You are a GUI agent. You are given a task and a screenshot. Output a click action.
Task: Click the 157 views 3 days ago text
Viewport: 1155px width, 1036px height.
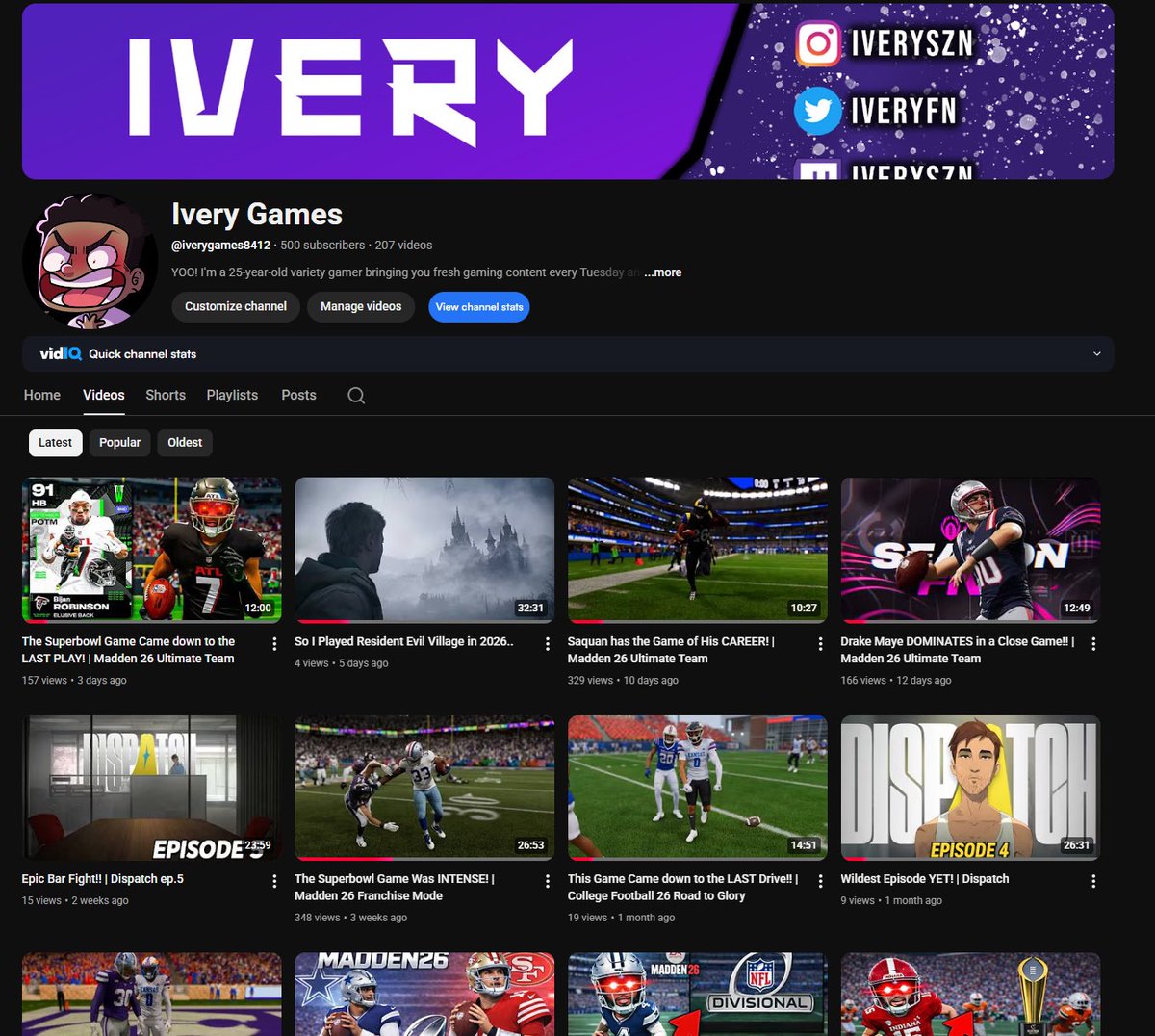(74, 680)
